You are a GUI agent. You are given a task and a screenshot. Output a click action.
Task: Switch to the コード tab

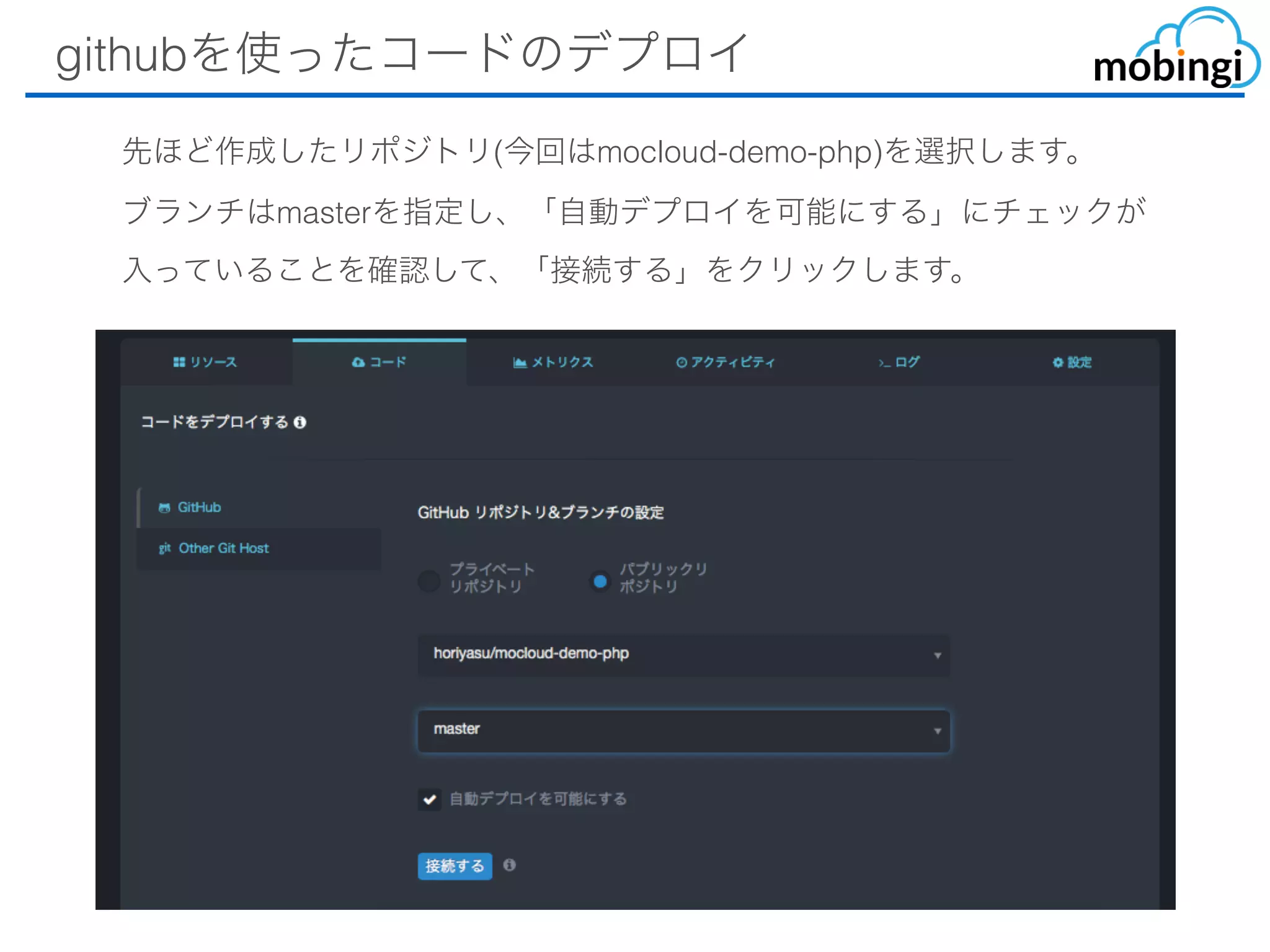(379, 362)
